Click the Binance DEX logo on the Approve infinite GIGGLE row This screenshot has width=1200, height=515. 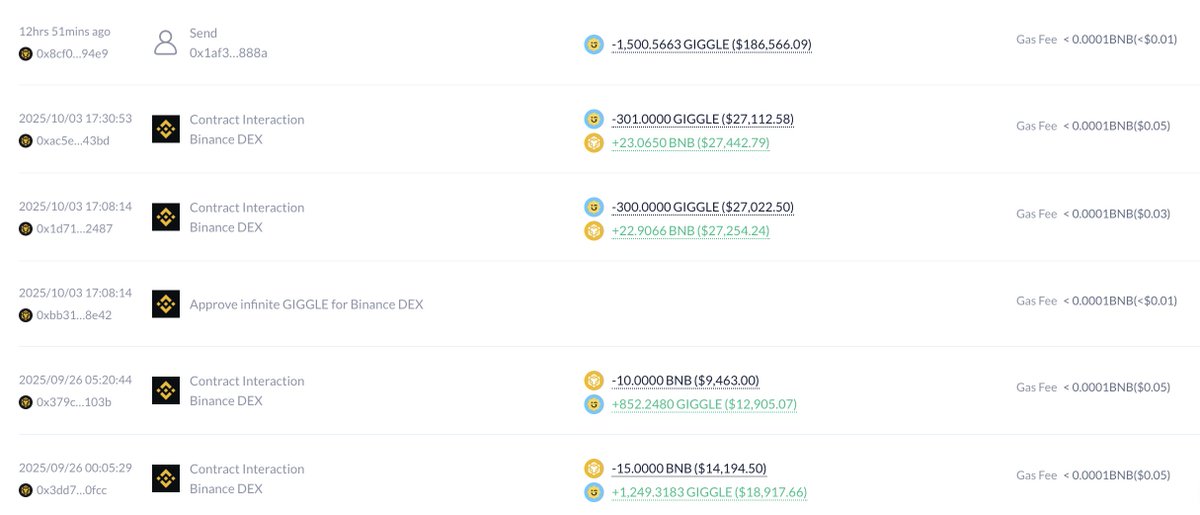pyautogui.click(x=166, y=304)
